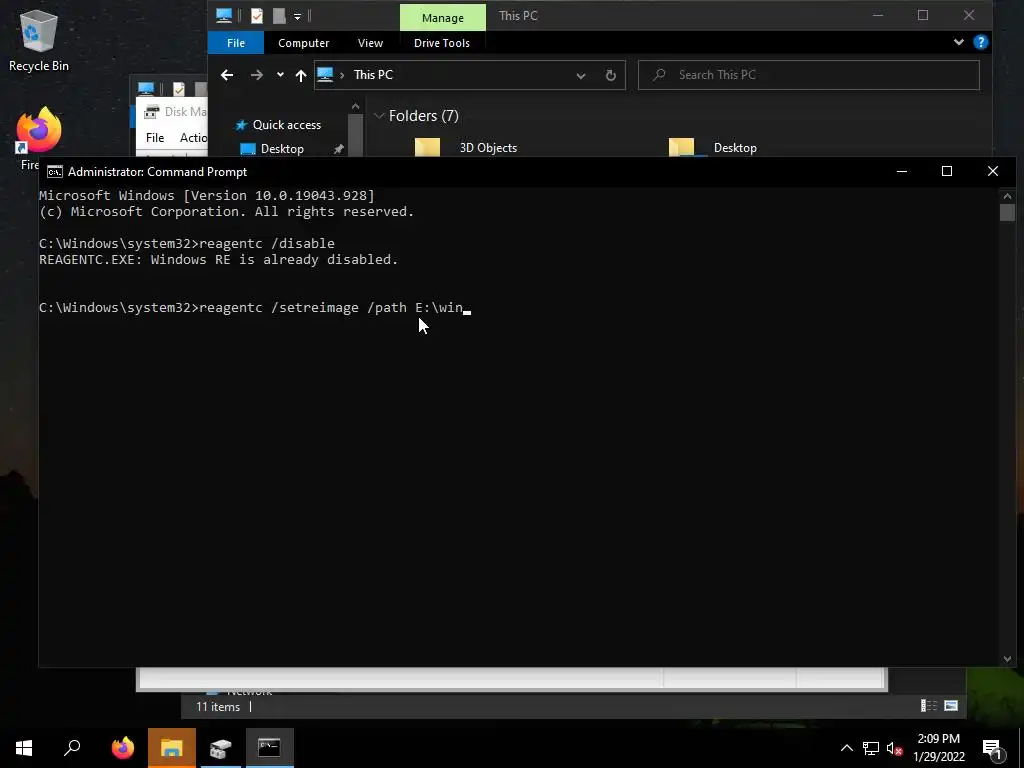Open network status tray icon

tap(871, 748)
